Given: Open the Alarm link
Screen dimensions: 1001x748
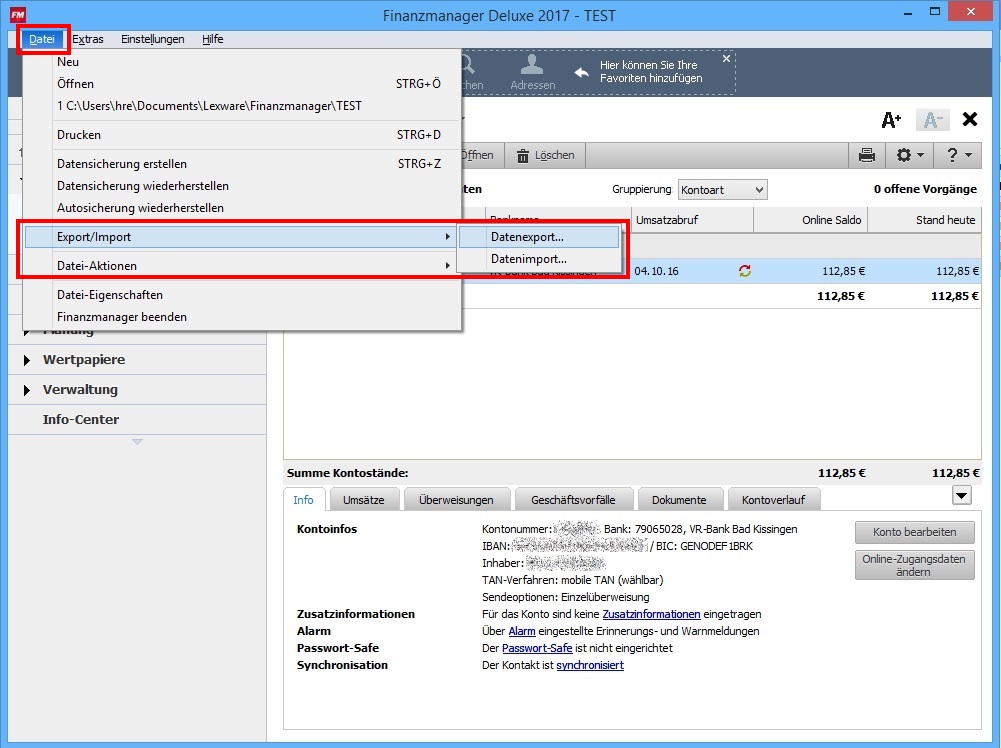Looking at the screenshot, I should coord(522,631).
